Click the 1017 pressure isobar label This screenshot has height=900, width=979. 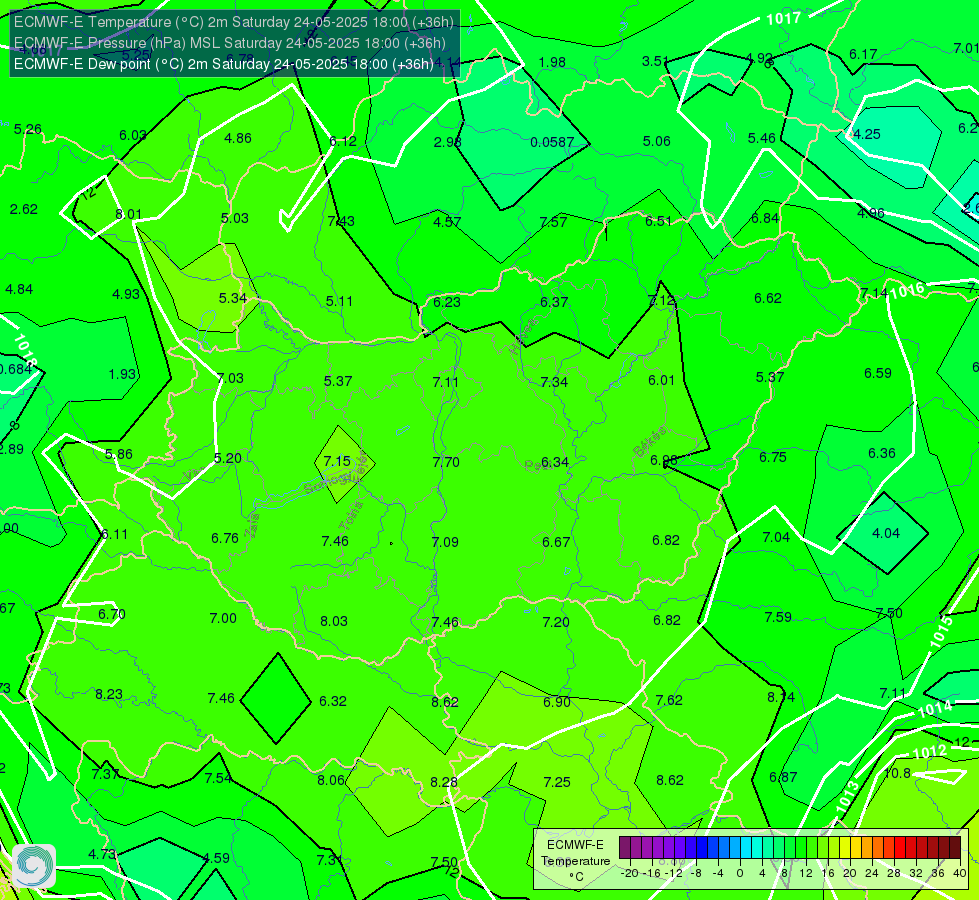[783, 19]
